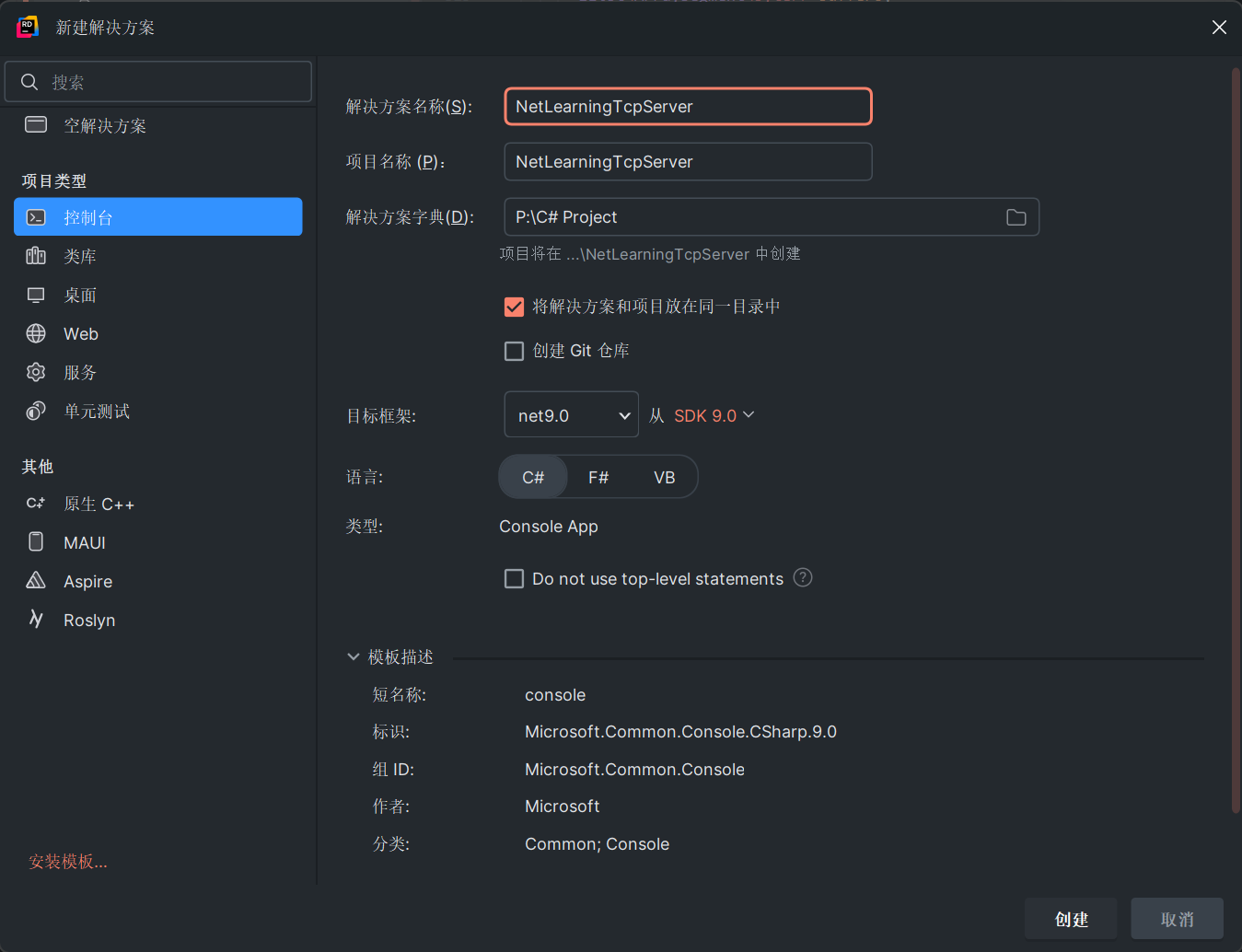This screenshot has width=1242, height=952.
Task: Click the category value Common; Console
Action: (597, 844)
